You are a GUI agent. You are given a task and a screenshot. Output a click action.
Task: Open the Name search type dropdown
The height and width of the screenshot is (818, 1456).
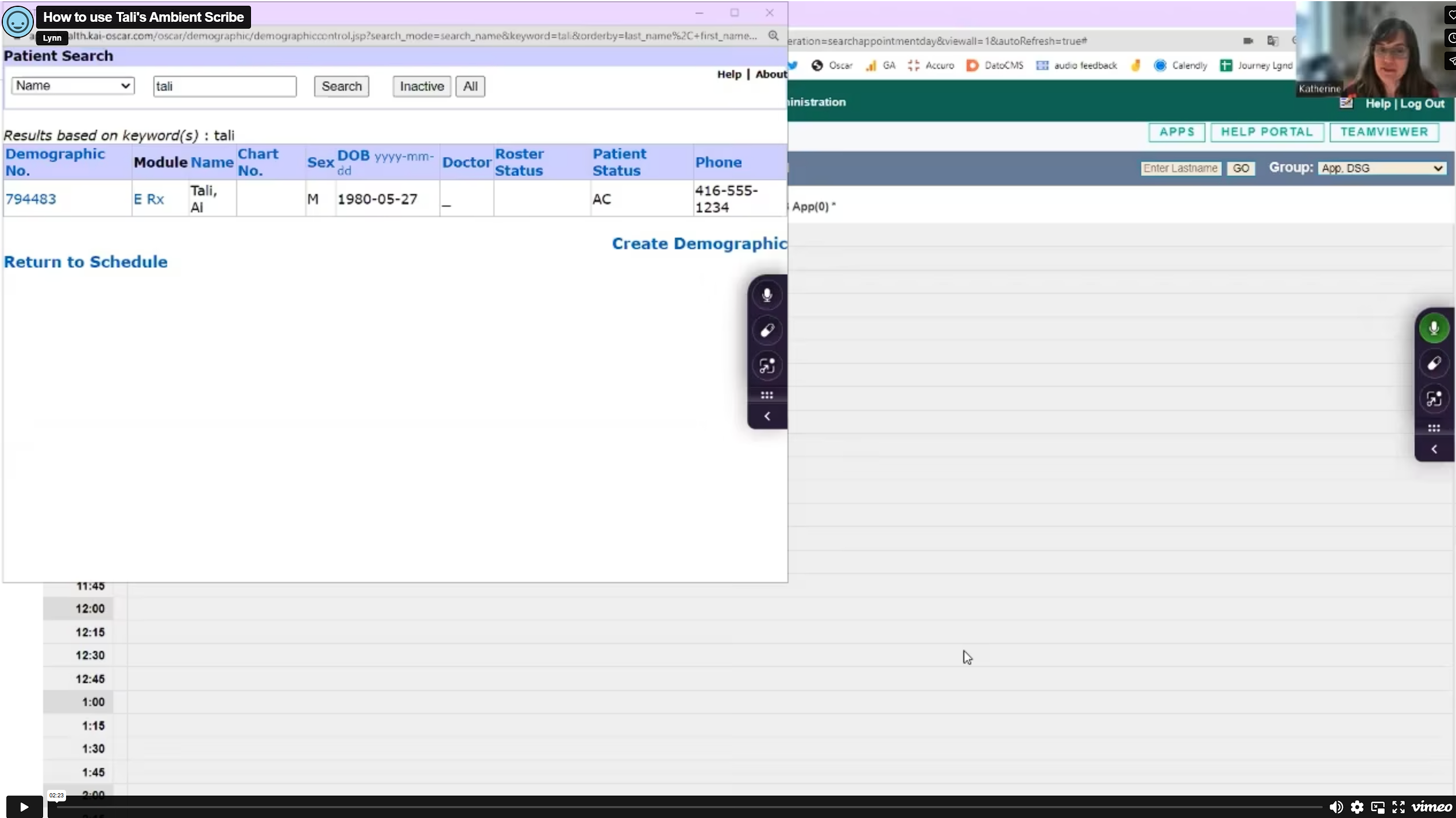(x=72, y=86)
